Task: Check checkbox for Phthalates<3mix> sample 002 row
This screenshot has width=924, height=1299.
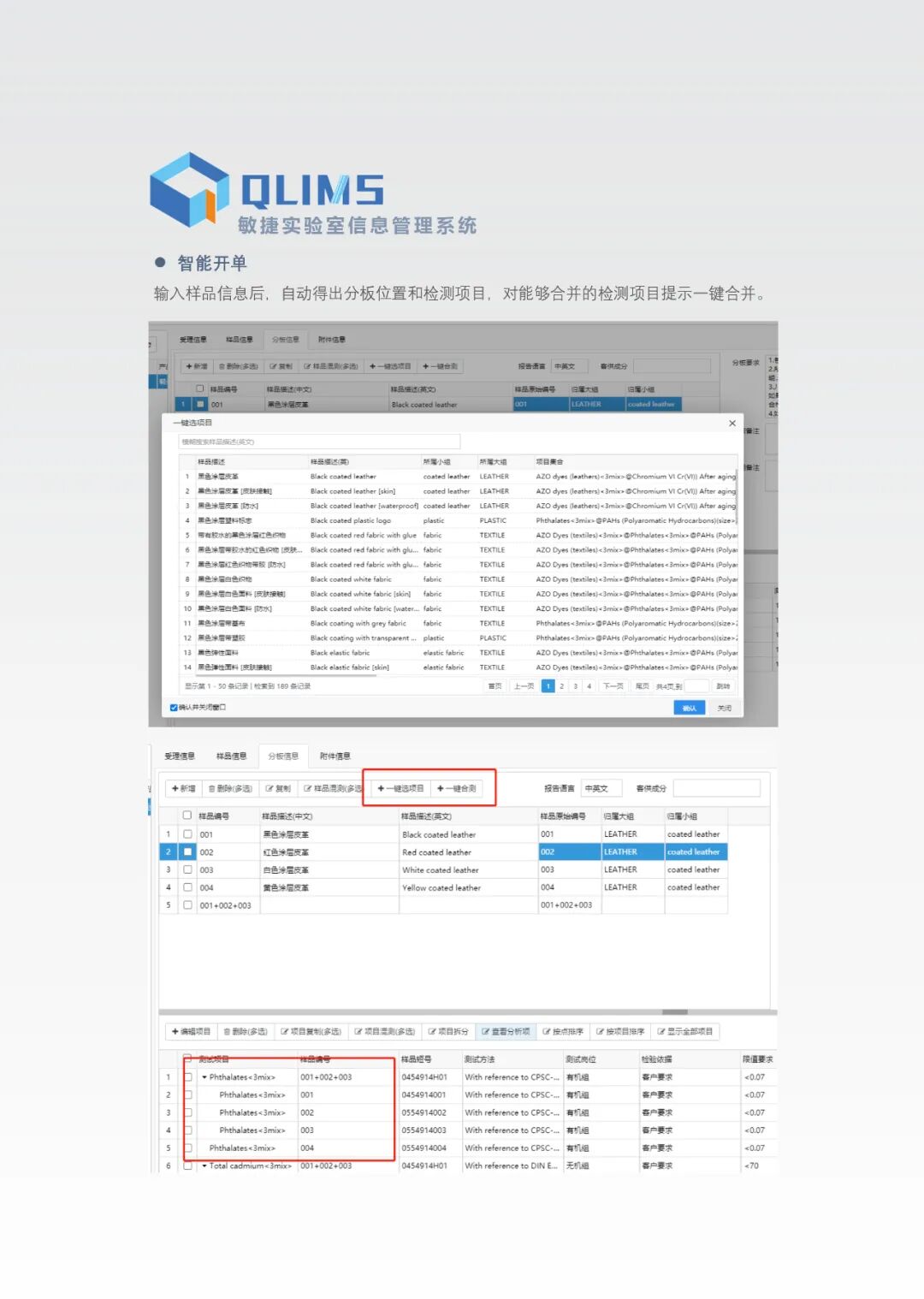Action: point(187,1112)
